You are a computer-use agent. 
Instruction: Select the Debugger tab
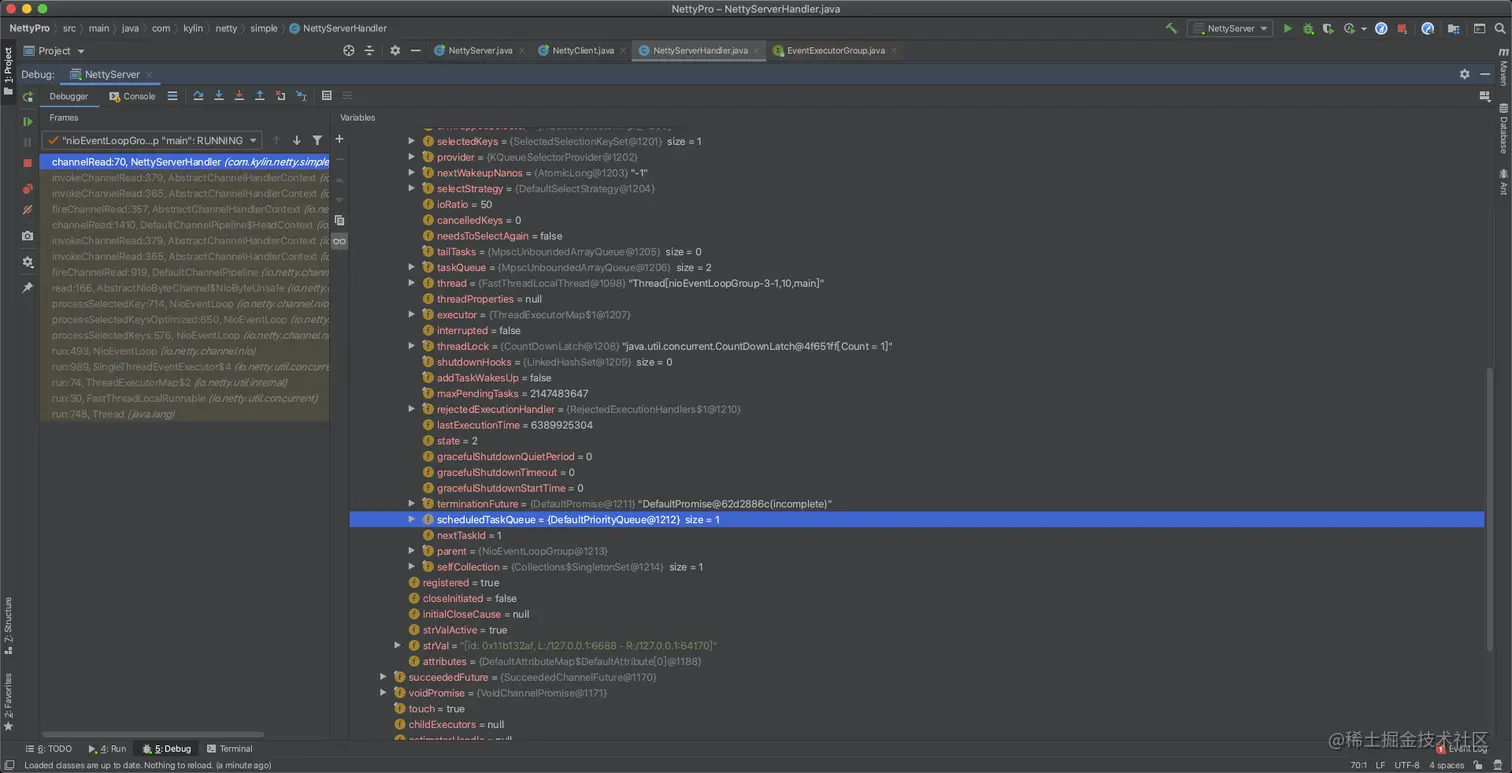pos(69,96)
